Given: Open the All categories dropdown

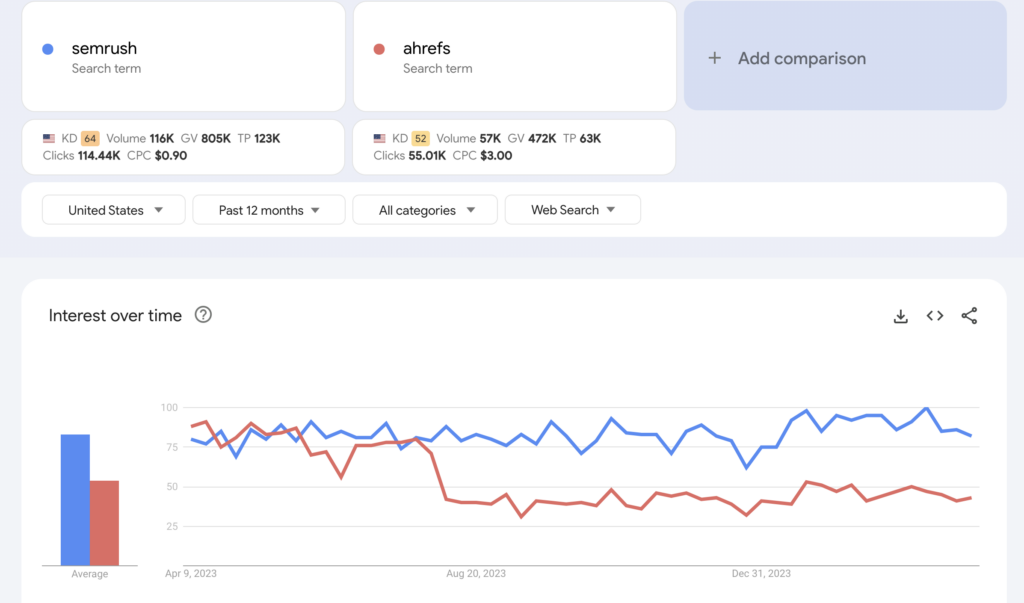Looking at the screenshot, I should (x=424, y=210).
